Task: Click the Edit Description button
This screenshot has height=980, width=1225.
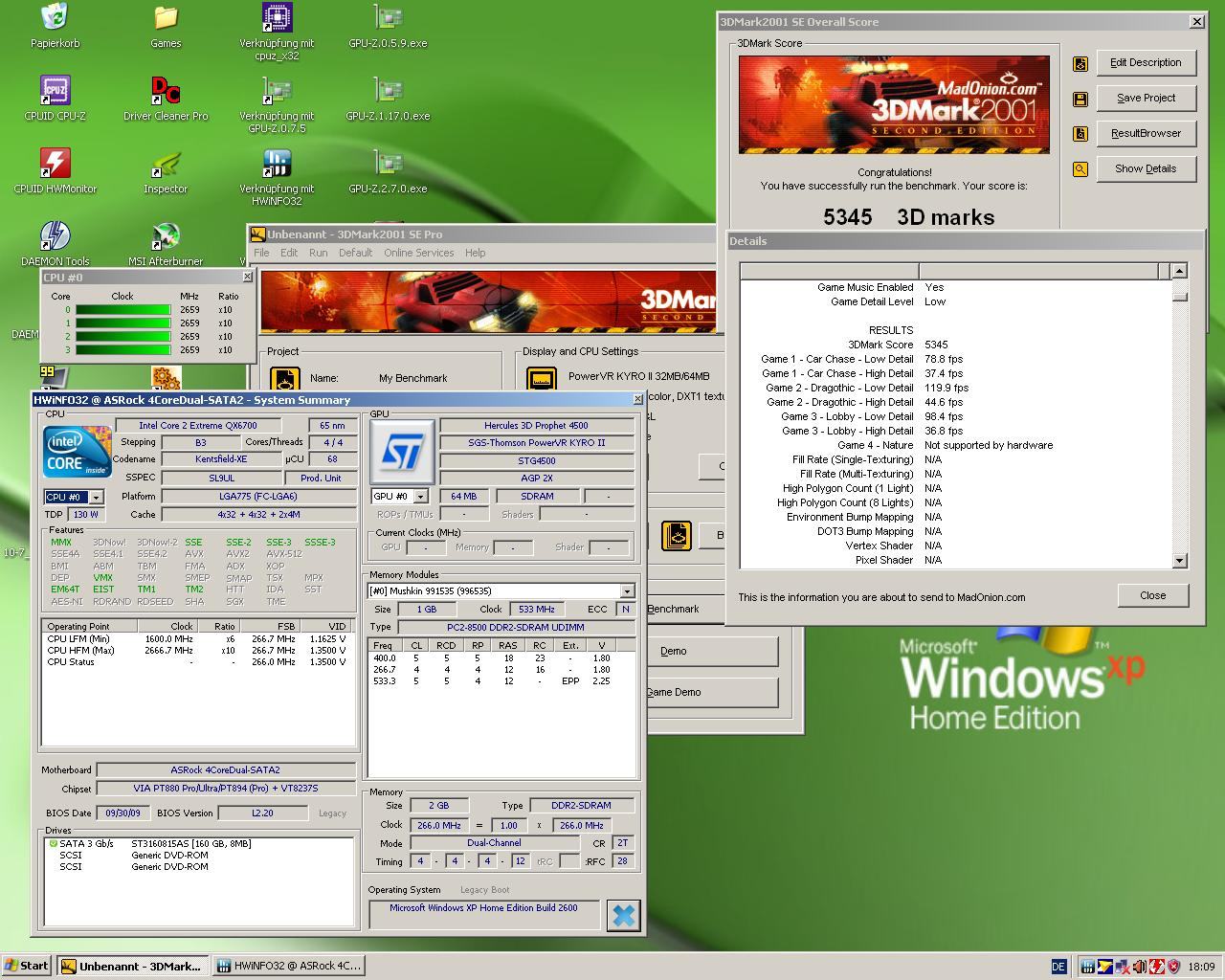Action: click(1146, 63)
